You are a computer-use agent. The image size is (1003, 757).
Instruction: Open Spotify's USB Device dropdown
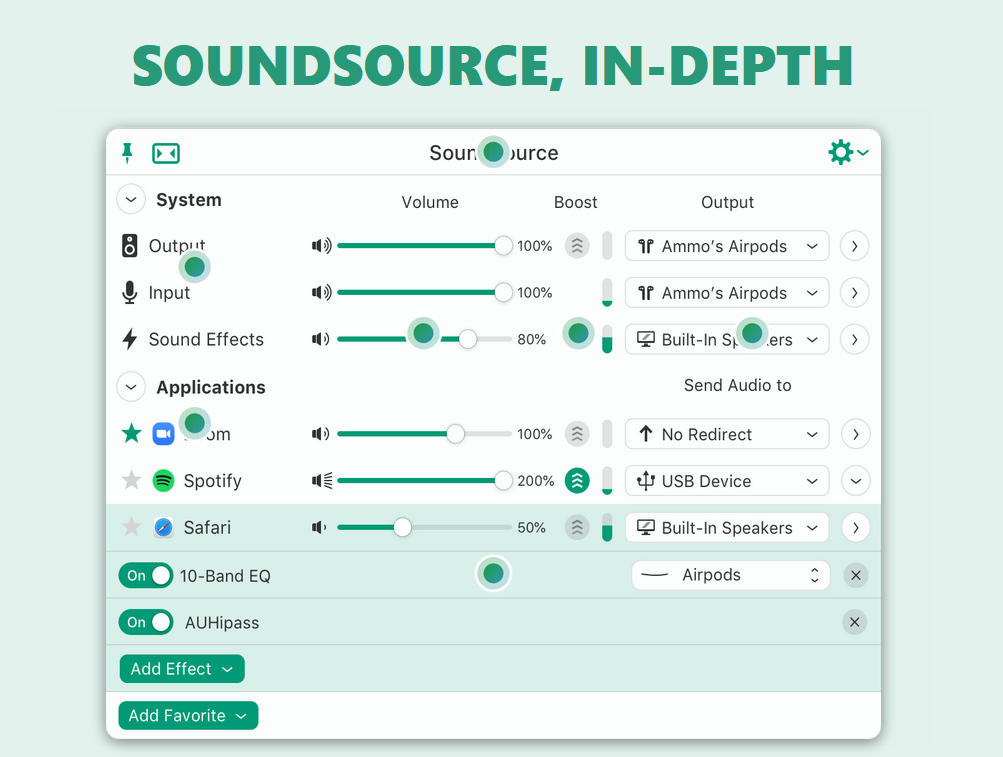pos(727,481)
